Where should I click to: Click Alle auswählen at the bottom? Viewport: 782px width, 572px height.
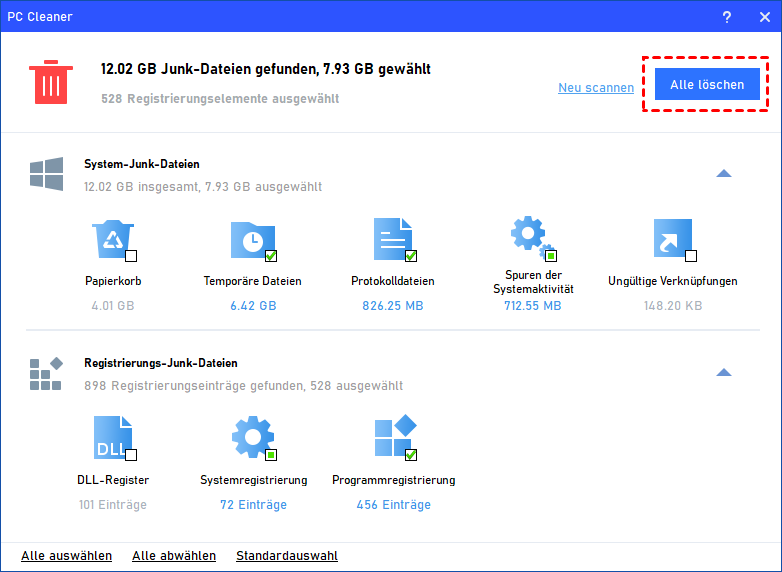tap(66, 556)
